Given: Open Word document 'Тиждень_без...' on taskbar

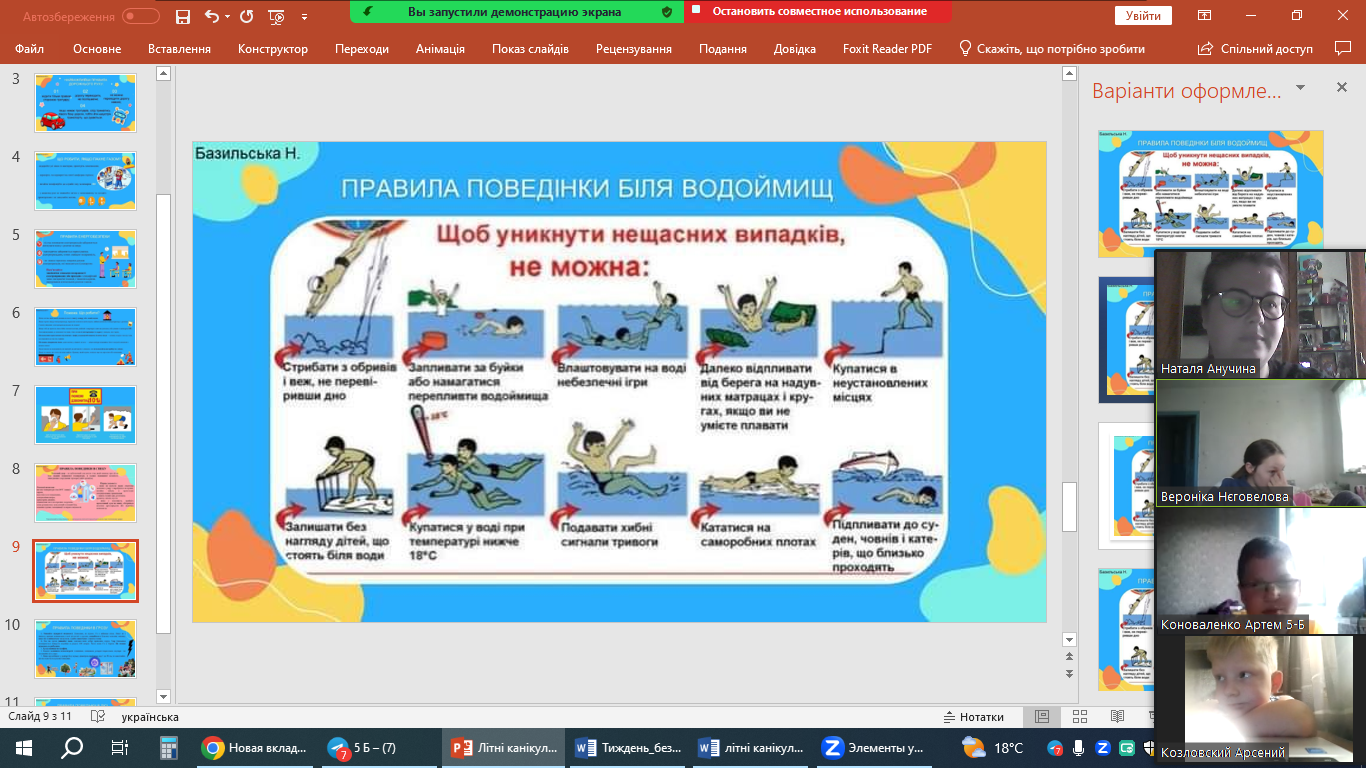Looking at the screenshot, I should (630, 747).
